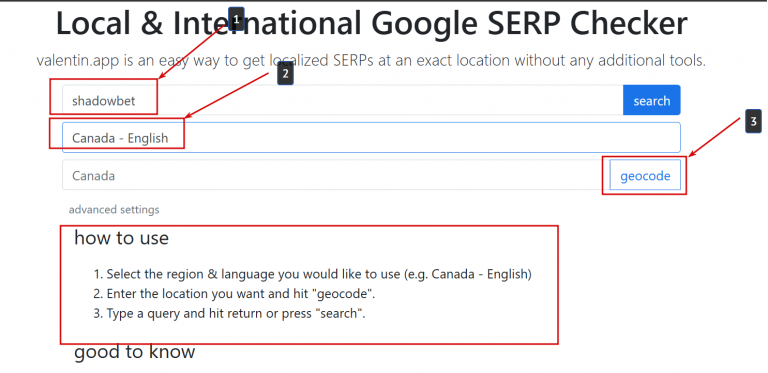768x373 pixels.
Task: Select the step one text about region & language
Action: (x=319, y=274)
